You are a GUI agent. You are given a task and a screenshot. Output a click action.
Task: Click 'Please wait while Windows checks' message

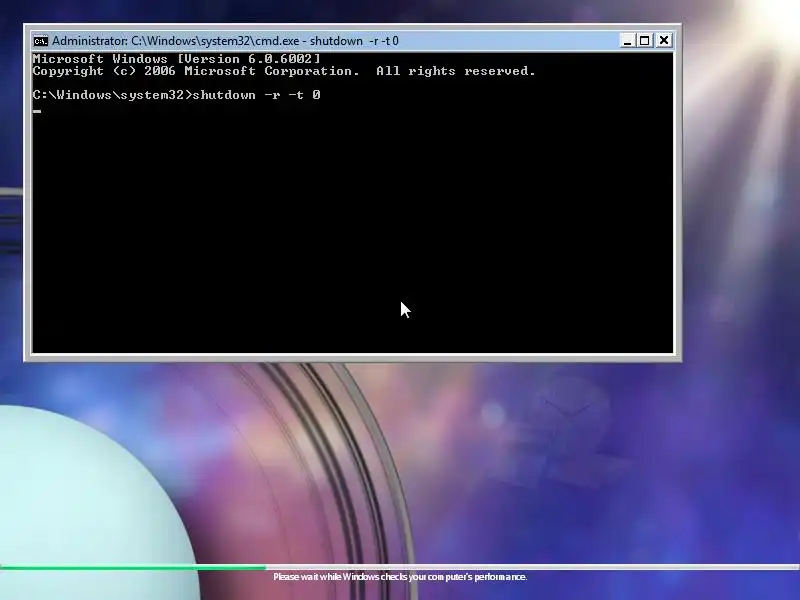click(x=400, y=577)
